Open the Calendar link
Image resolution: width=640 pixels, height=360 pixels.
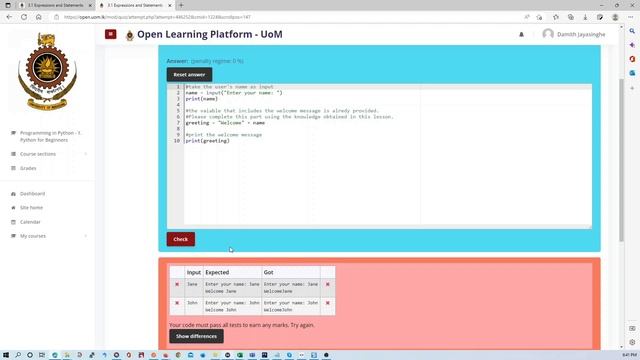click(30, 222)
